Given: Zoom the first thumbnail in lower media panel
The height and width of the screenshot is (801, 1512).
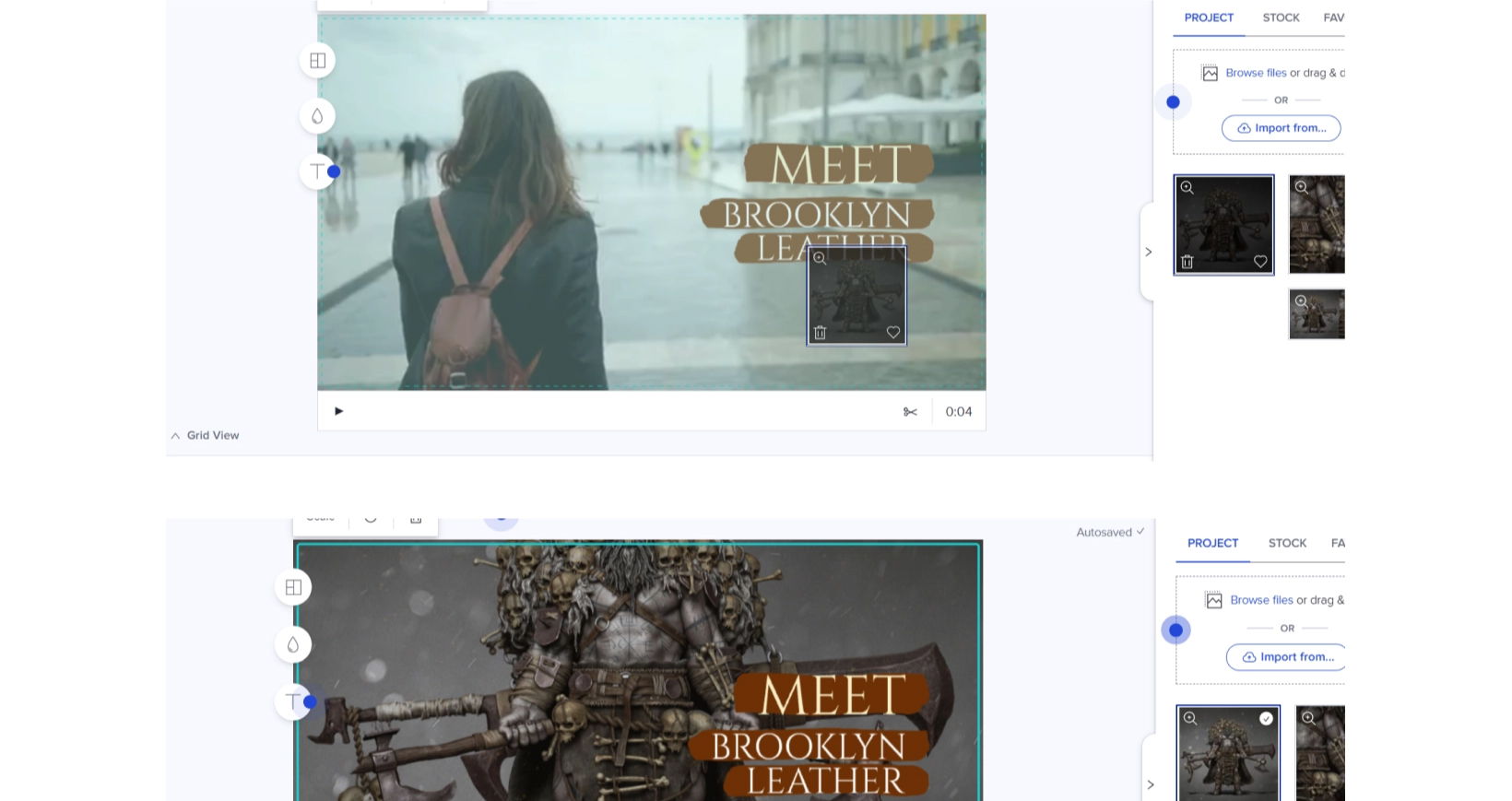Looking at the screenshot, I should click(1190, 718).
